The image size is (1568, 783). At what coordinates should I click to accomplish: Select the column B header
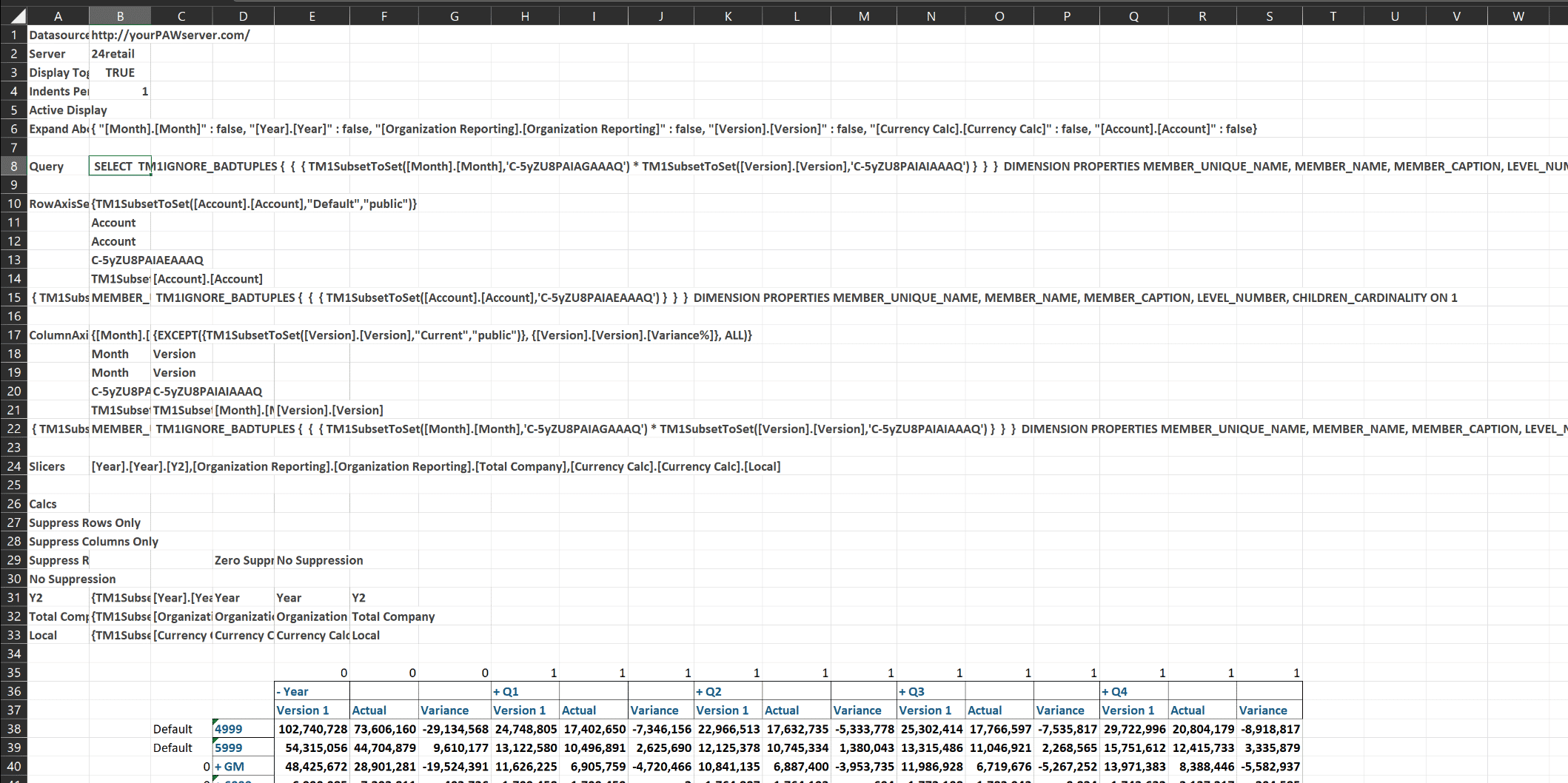[x=120, y=16]
